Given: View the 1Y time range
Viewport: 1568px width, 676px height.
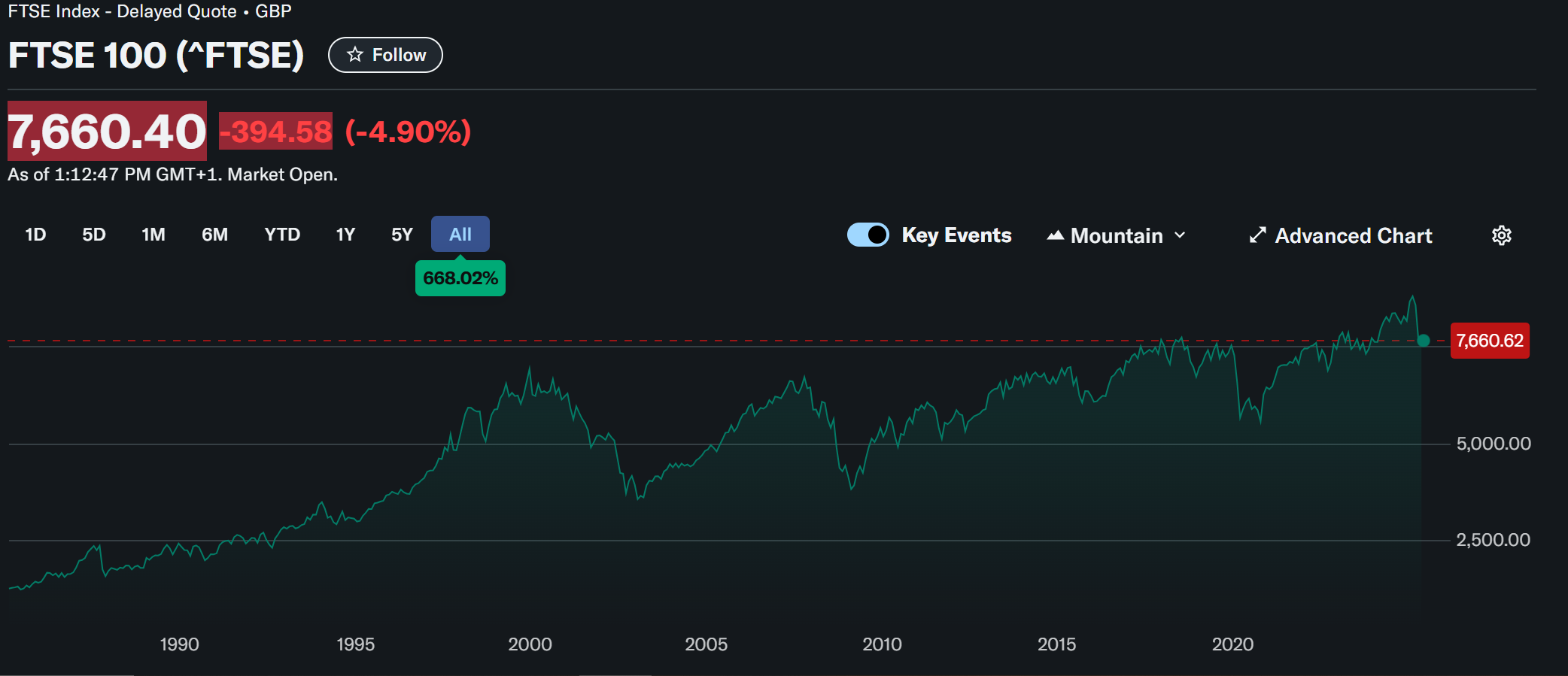Looking at the screenshot, I should point(345,235).
